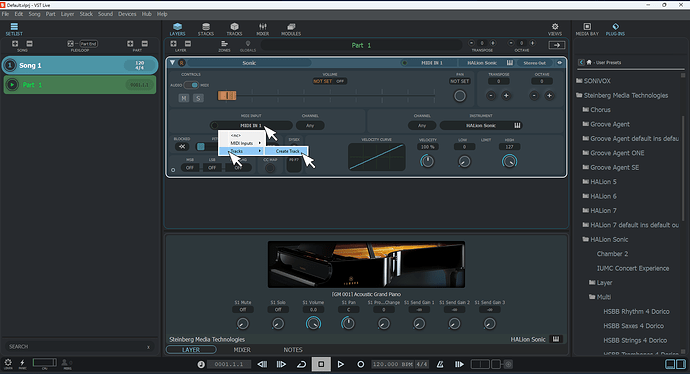Screen dimensions: 690x374
Task: Toggle the Audio/MIDI controls switch
Action: [x=191, y=85]
